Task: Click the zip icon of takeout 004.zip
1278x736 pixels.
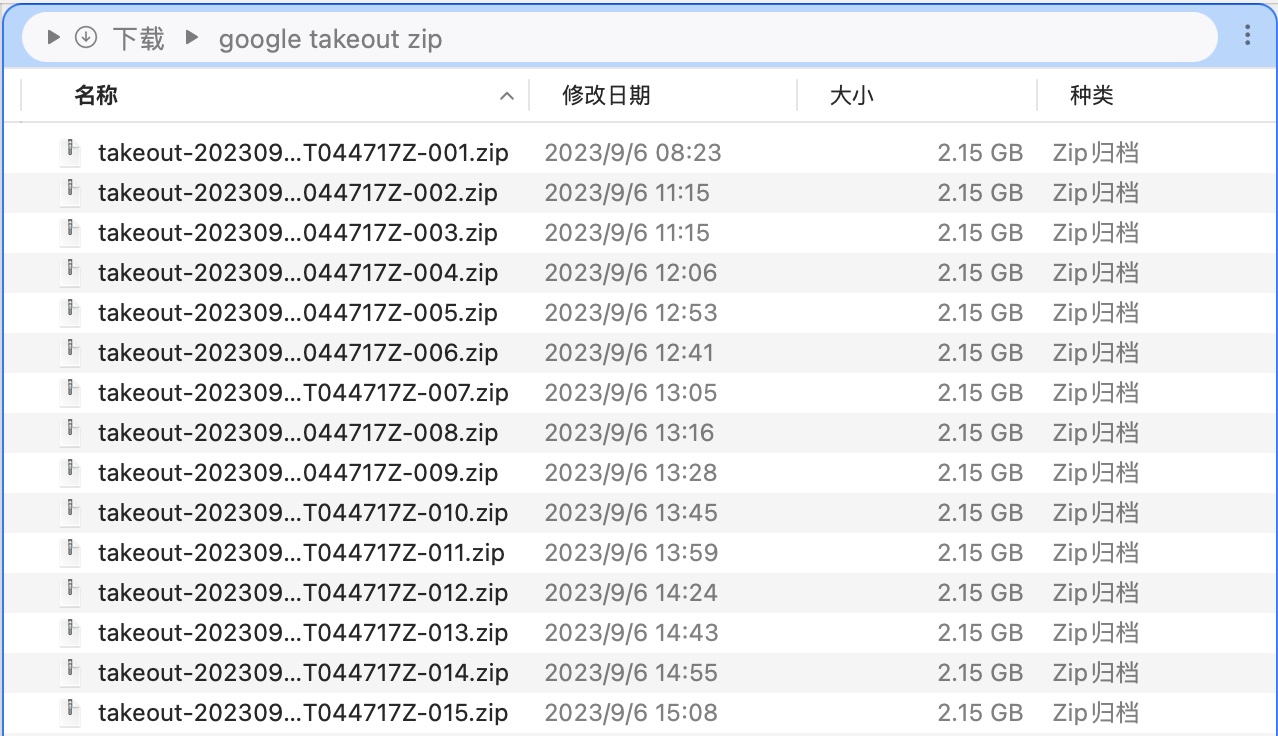Action: 70,271
